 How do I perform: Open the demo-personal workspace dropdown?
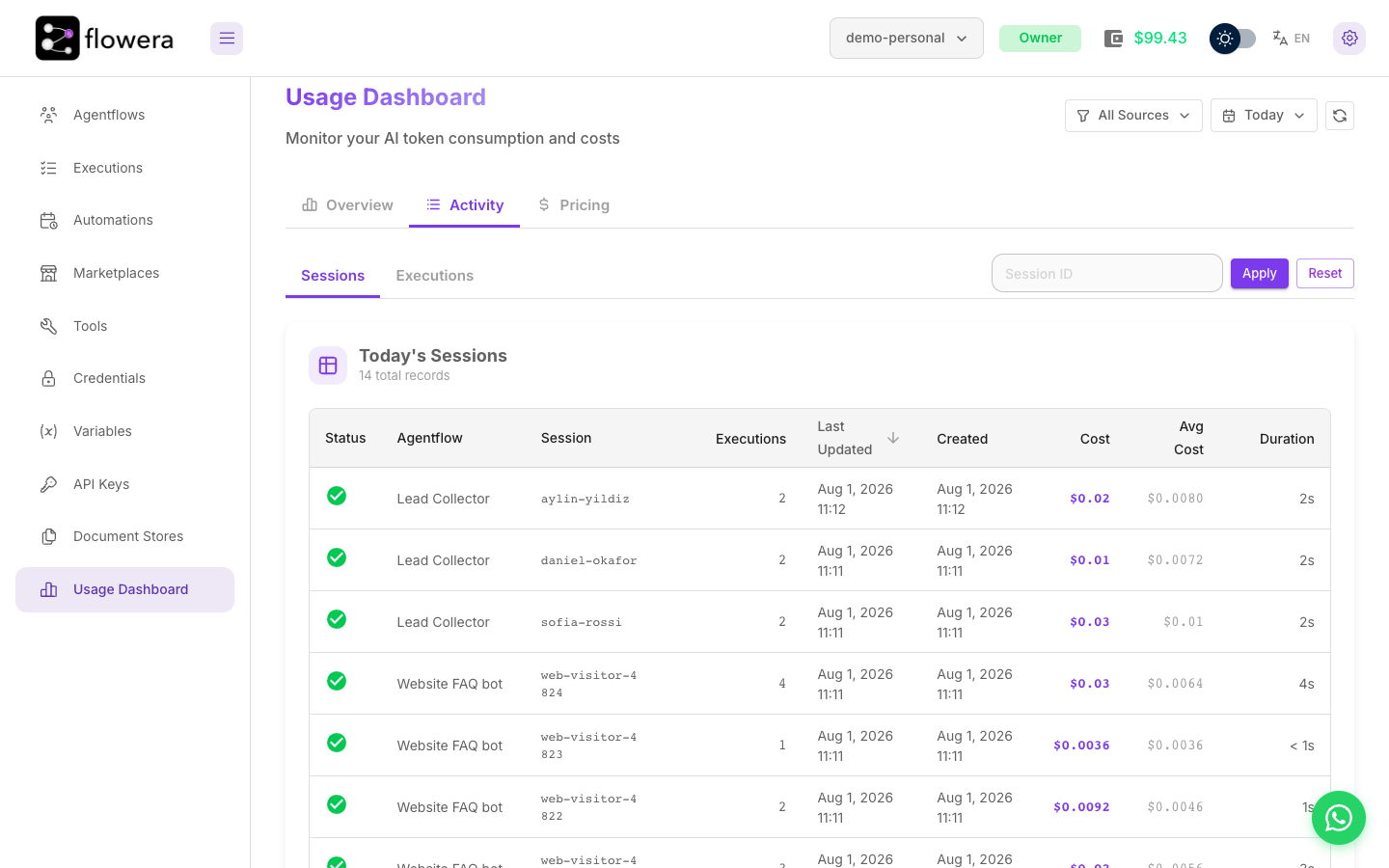point(907,39)
